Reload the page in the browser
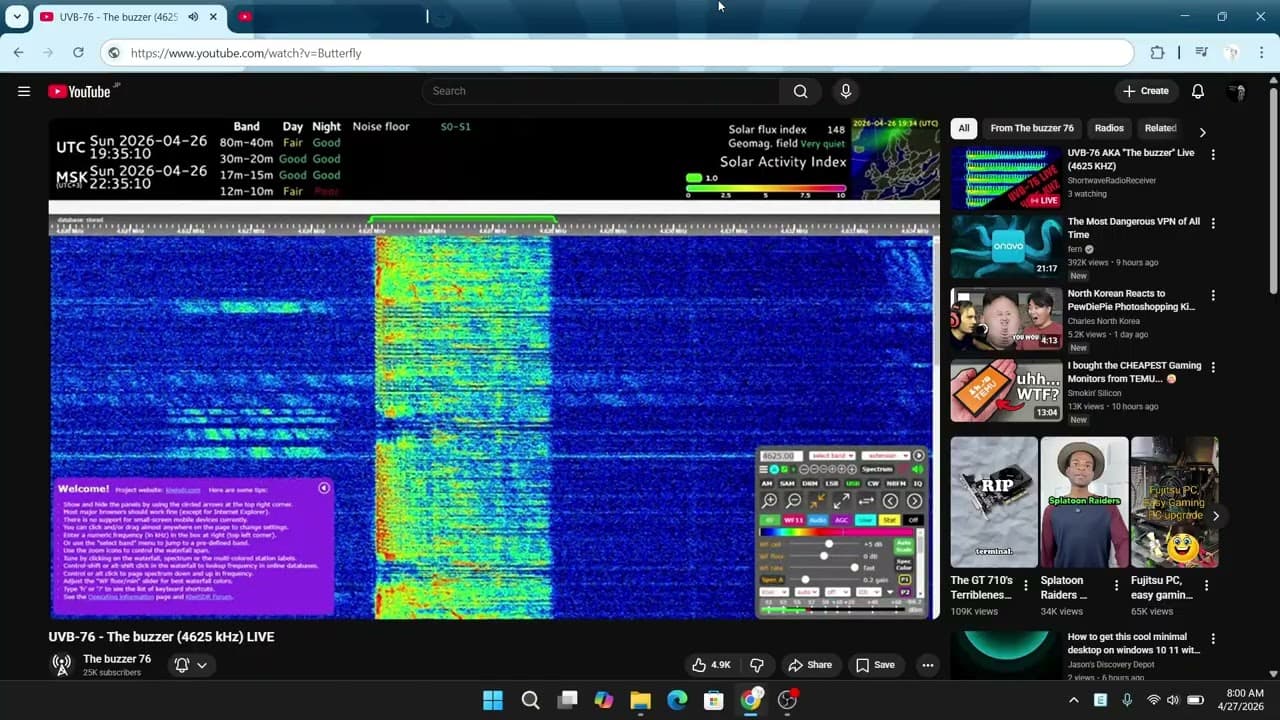This screenshot has width=1280, height=720. click(x=78, y=53)
